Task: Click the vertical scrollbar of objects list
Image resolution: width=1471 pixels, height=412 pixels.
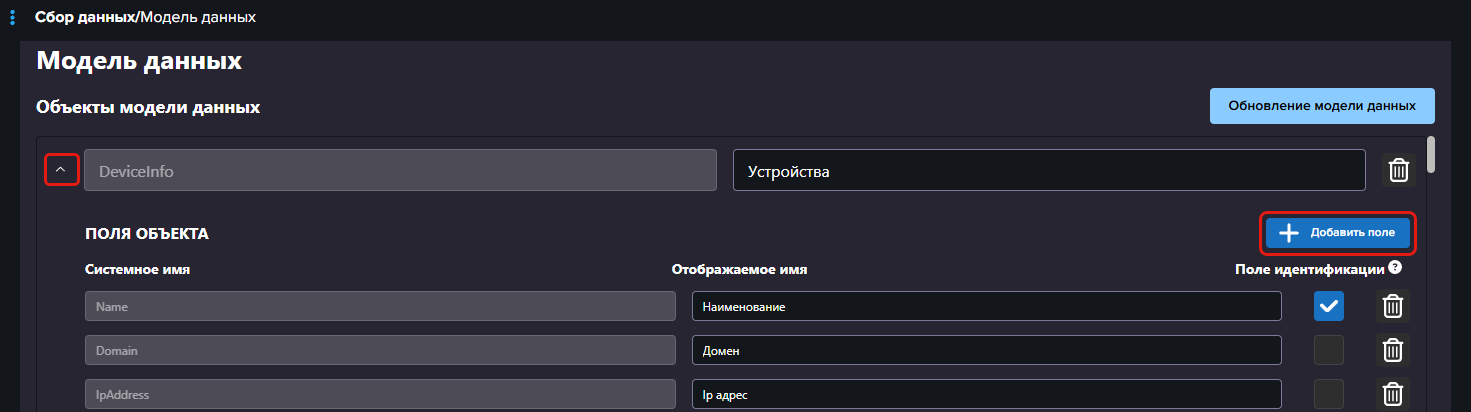Action: (1431, 155)
